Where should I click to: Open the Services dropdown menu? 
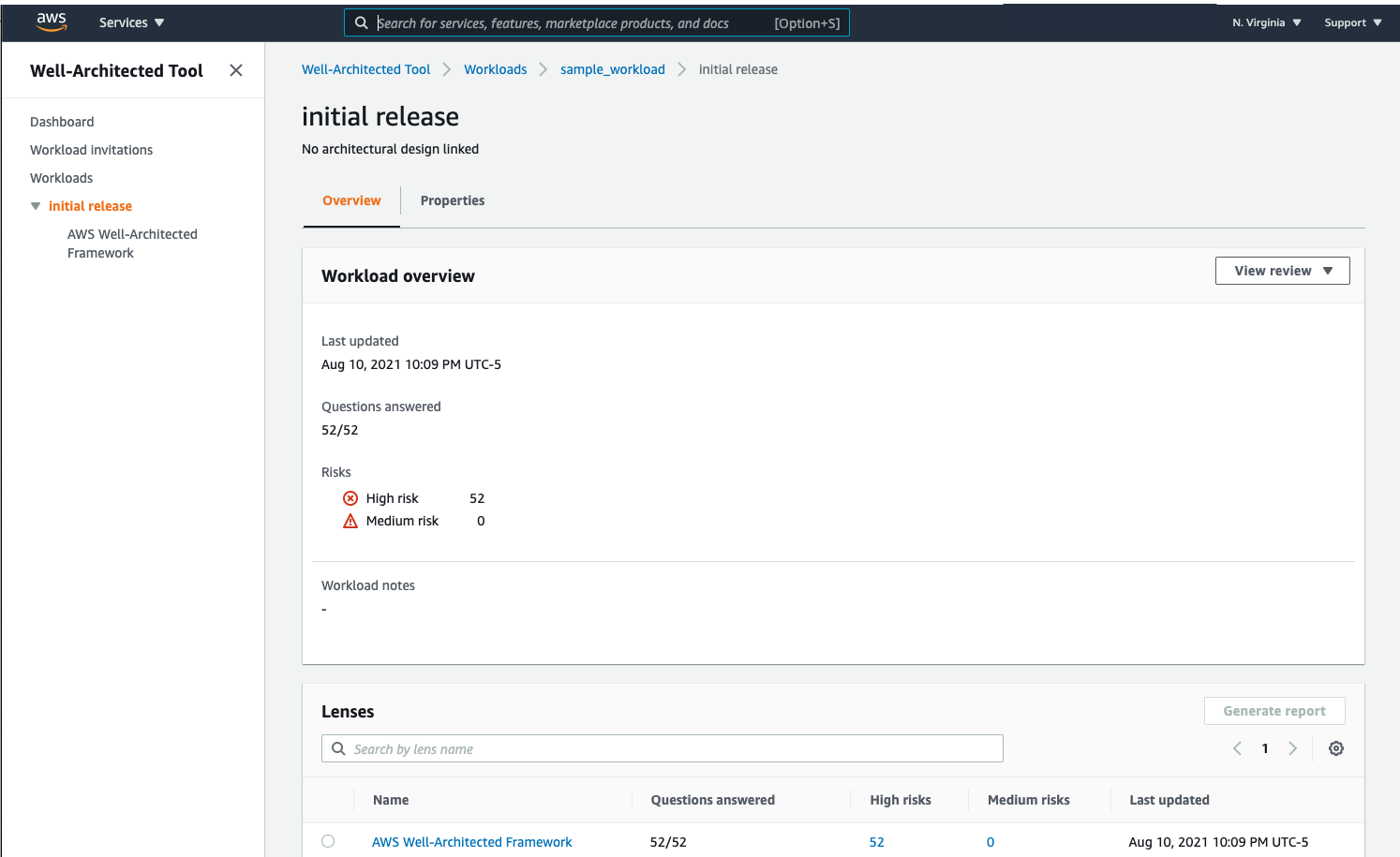point(131,22)
